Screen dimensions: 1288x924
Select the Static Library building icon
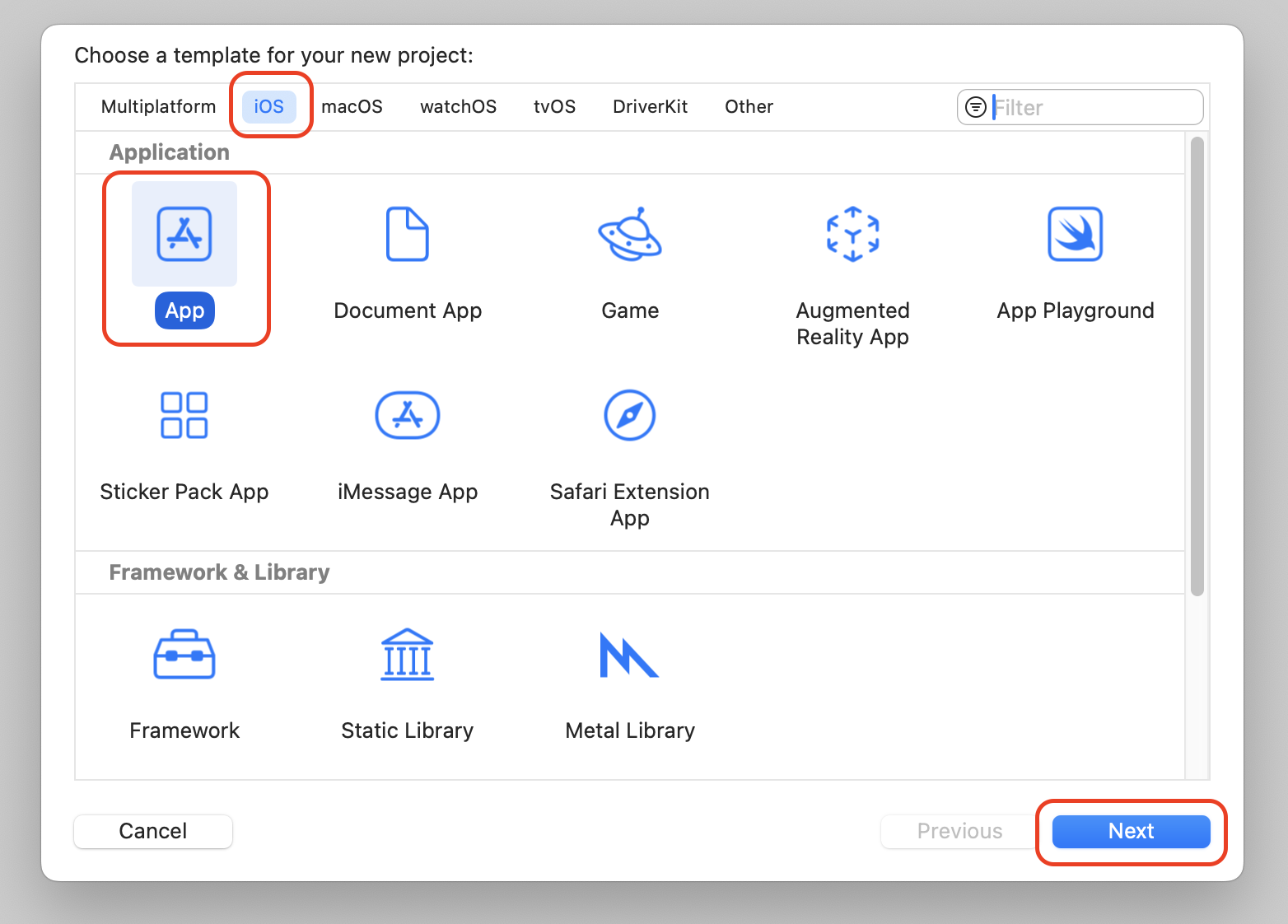coord(408,655)
